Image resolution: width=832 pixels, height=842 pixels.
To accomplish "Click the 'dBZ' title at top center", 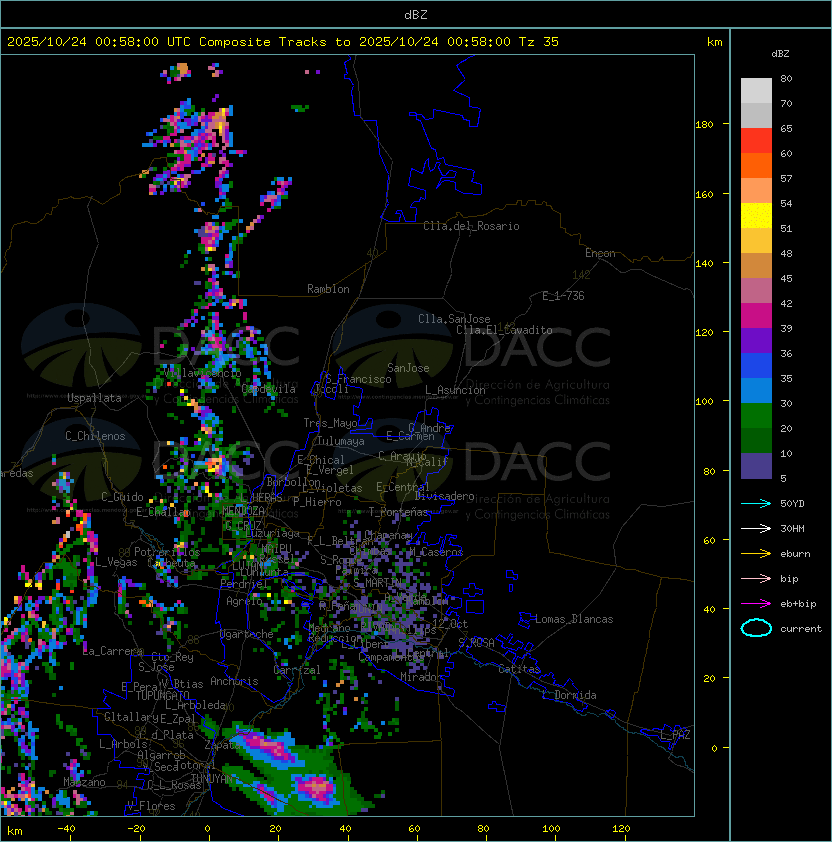I will tap(416, 14).
